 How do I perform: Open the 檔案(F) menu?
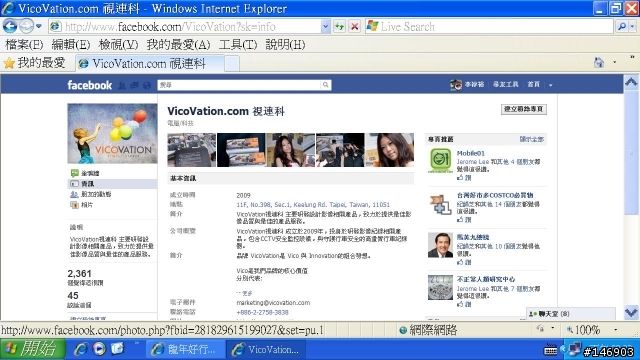click(24, 44)
